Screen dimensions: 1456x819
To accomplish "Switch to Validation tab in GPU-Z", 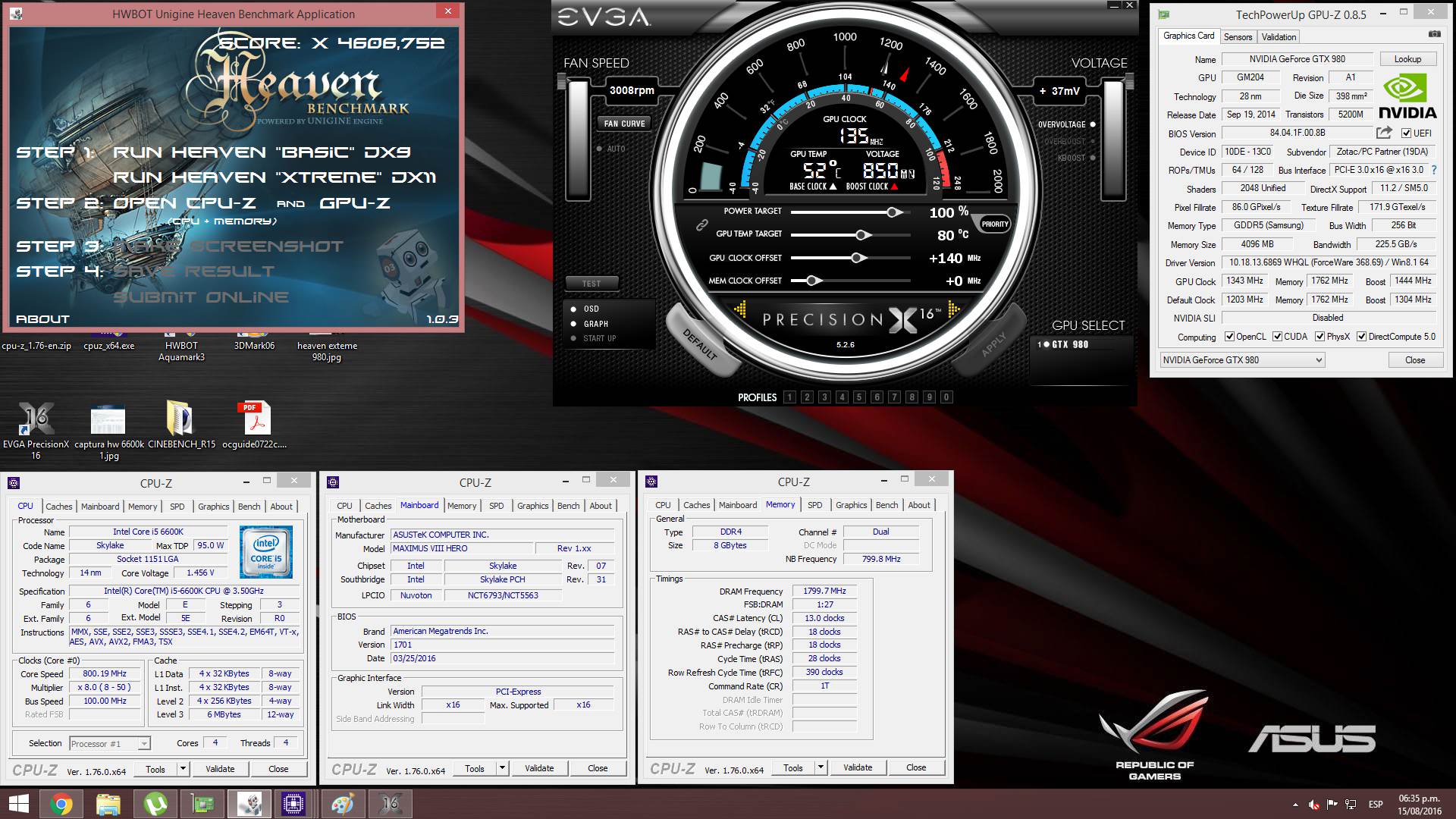I will click(x=1279, y=36).
